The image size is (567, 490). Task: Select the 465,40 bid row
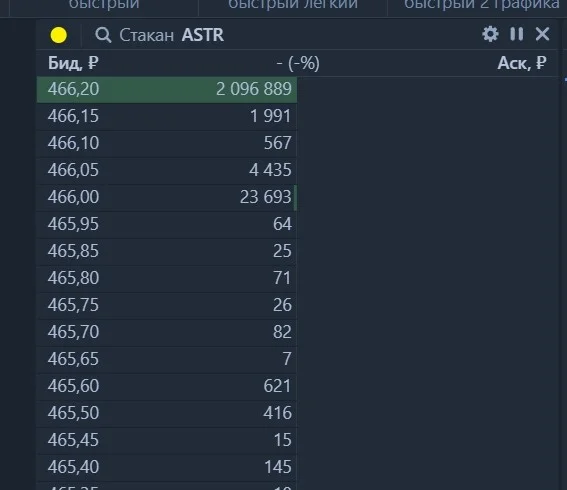coord(167,467)
